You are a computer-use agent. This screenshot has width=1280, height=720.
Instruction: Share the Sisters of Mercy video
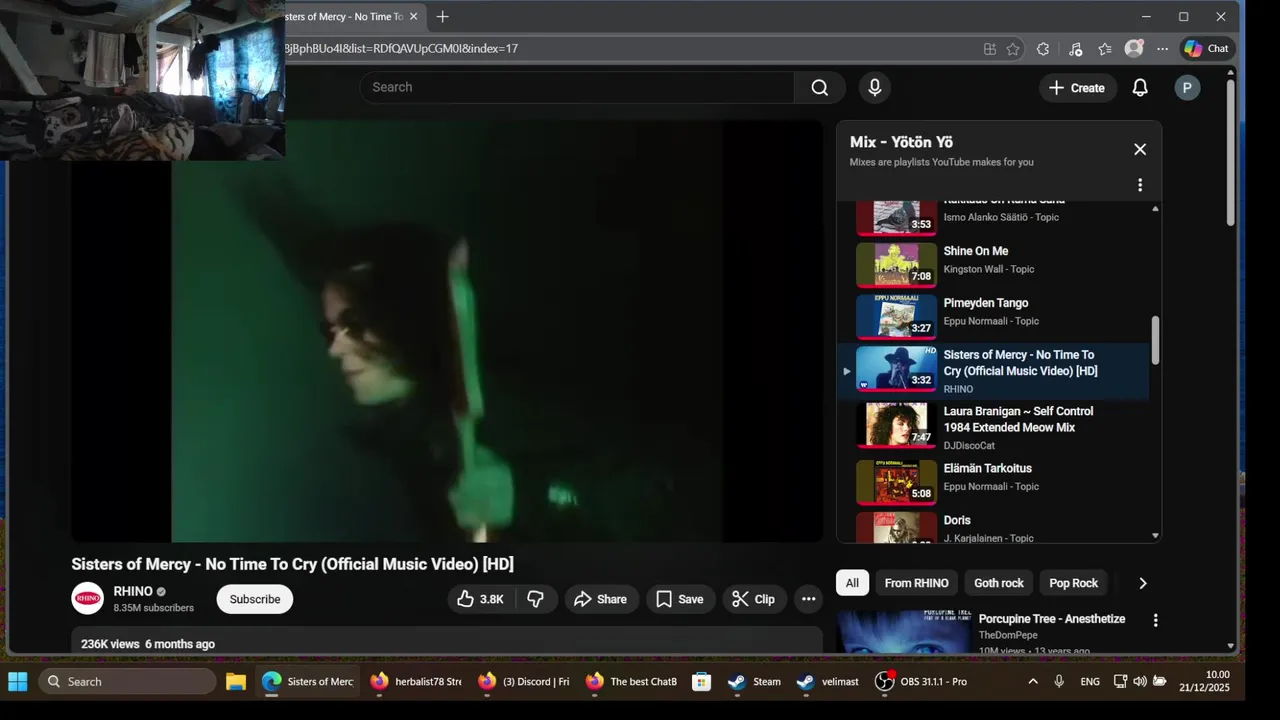point(601,599)
